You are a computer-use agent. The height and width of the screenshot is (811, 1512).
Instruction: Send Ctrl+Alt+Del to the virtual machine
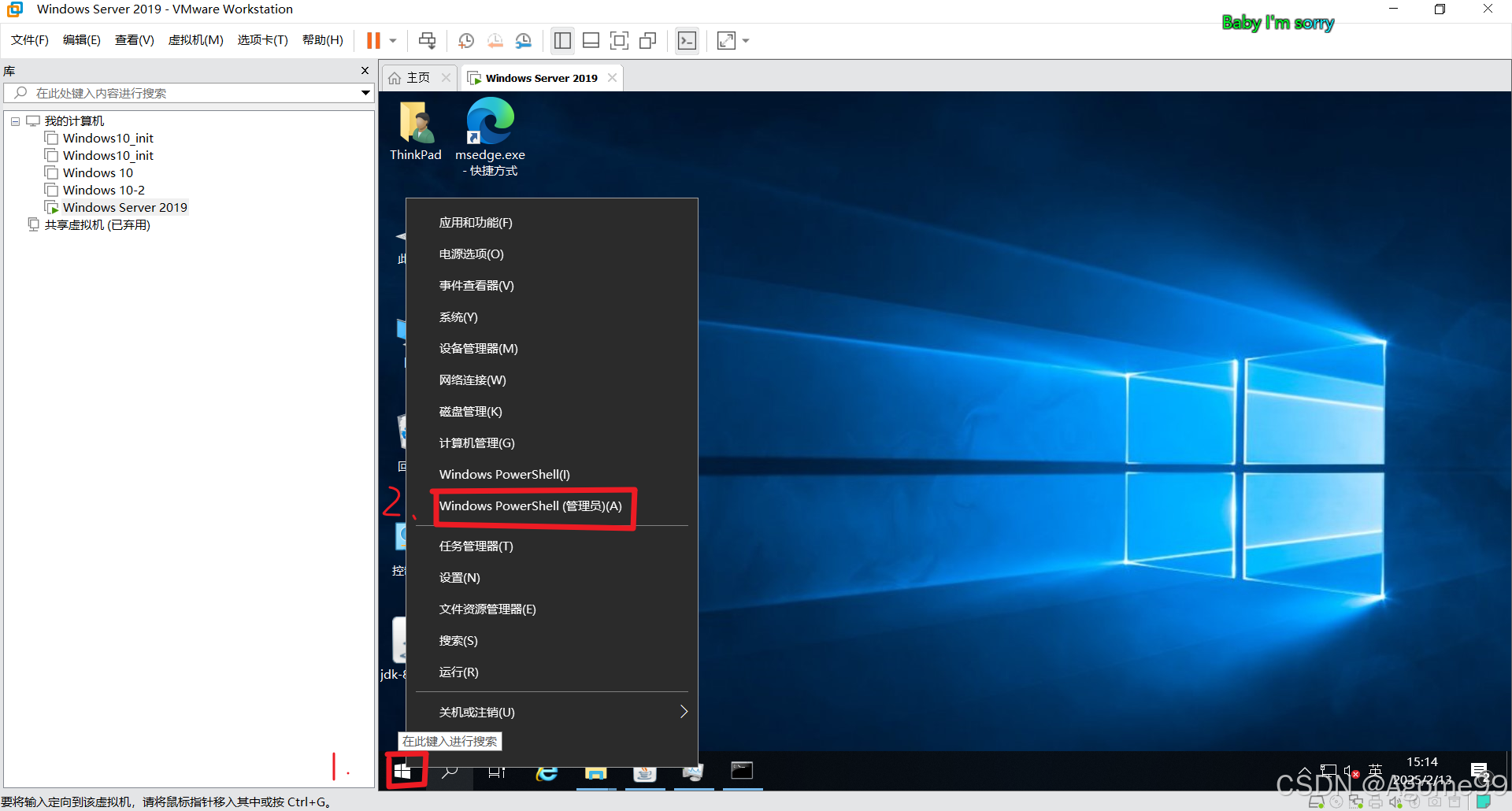pyautogui.click(x=428, y=40)
